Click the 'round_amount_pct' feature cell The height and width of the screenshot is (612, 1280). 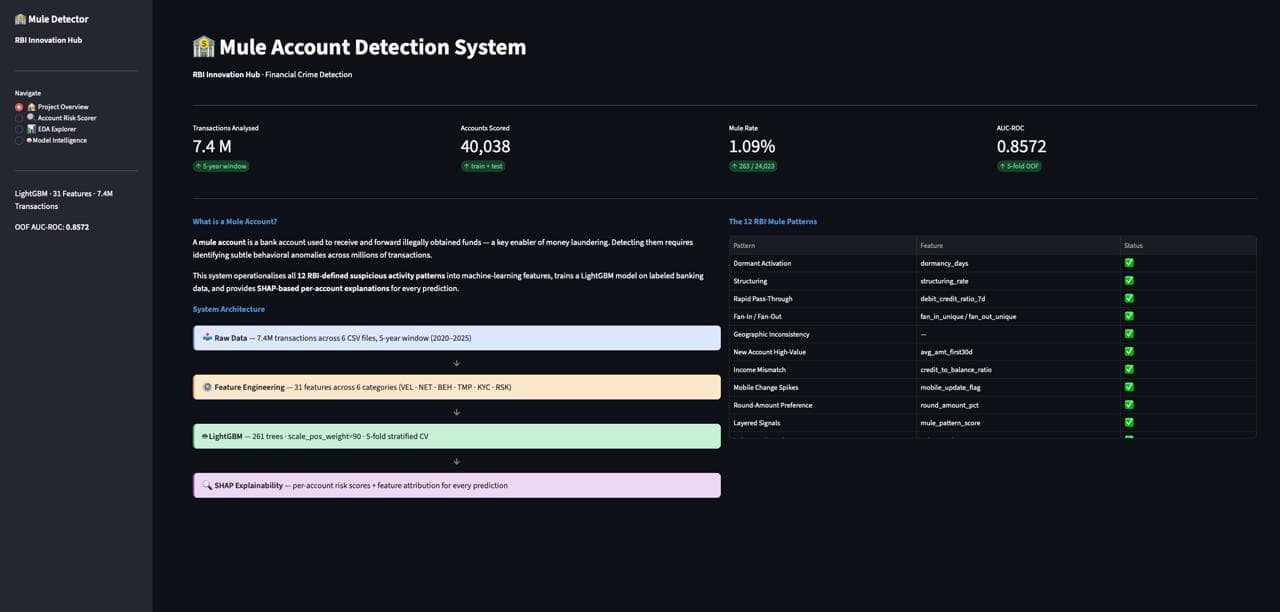tap(1018, 405)
